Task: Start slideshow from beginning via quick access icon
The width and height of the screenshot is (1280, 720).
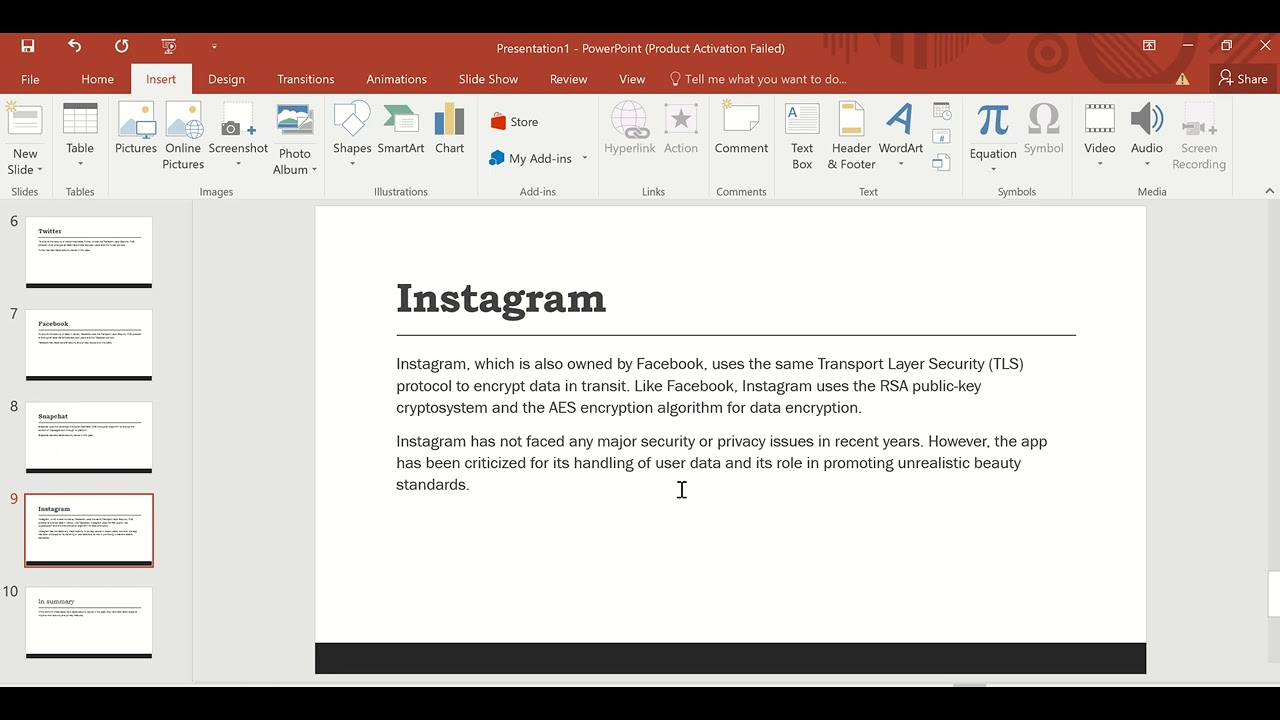Action: 168,46
